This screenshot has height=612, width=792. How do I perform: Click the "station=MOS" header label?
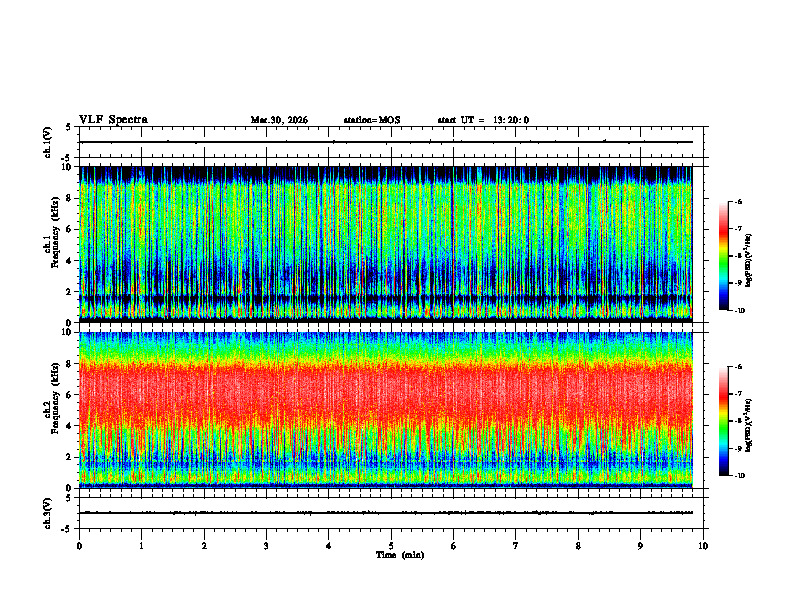pyautogui.click(x=372, y=120)
